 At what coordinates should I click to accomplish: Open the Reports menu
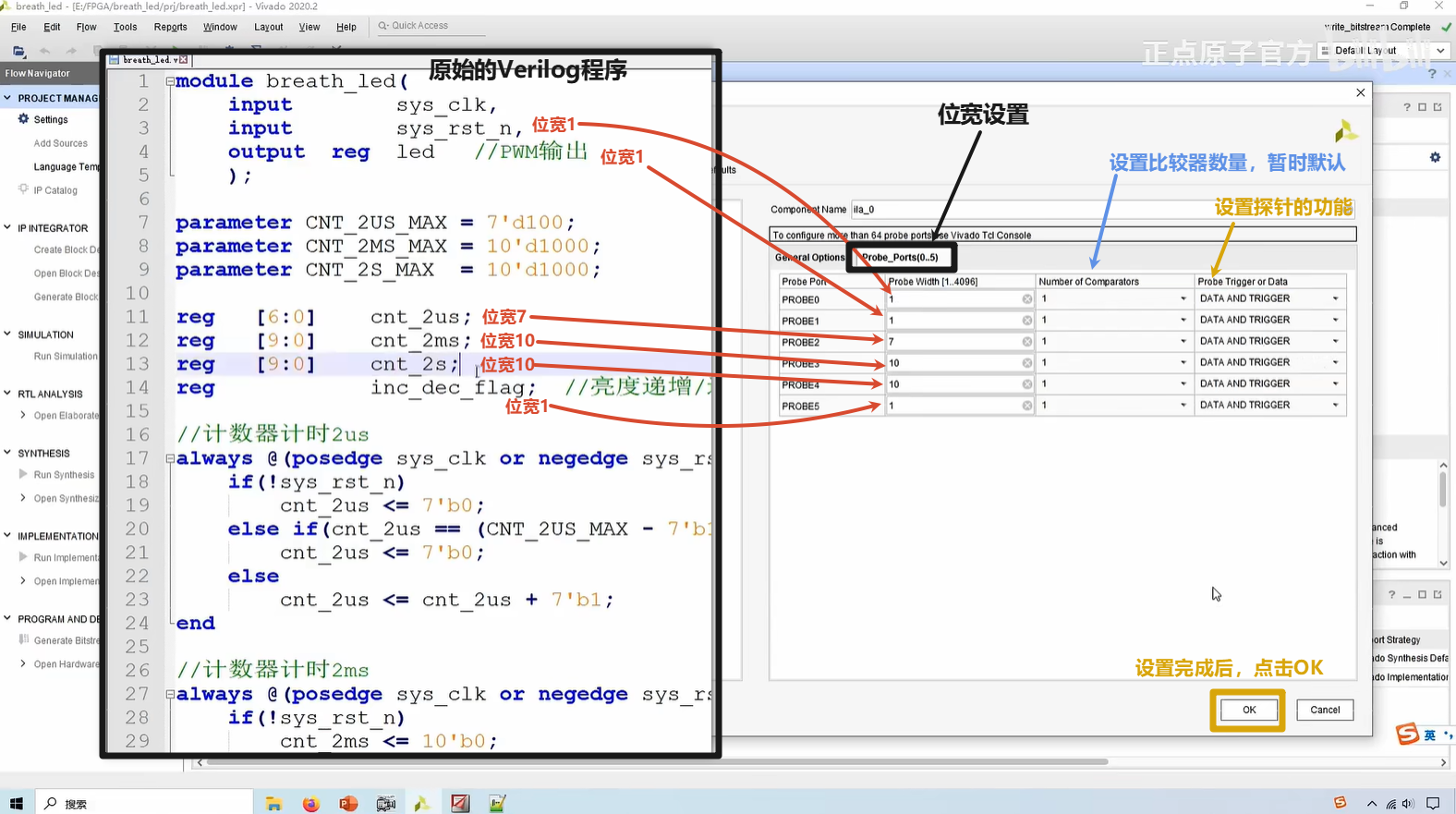pos(170,27)
